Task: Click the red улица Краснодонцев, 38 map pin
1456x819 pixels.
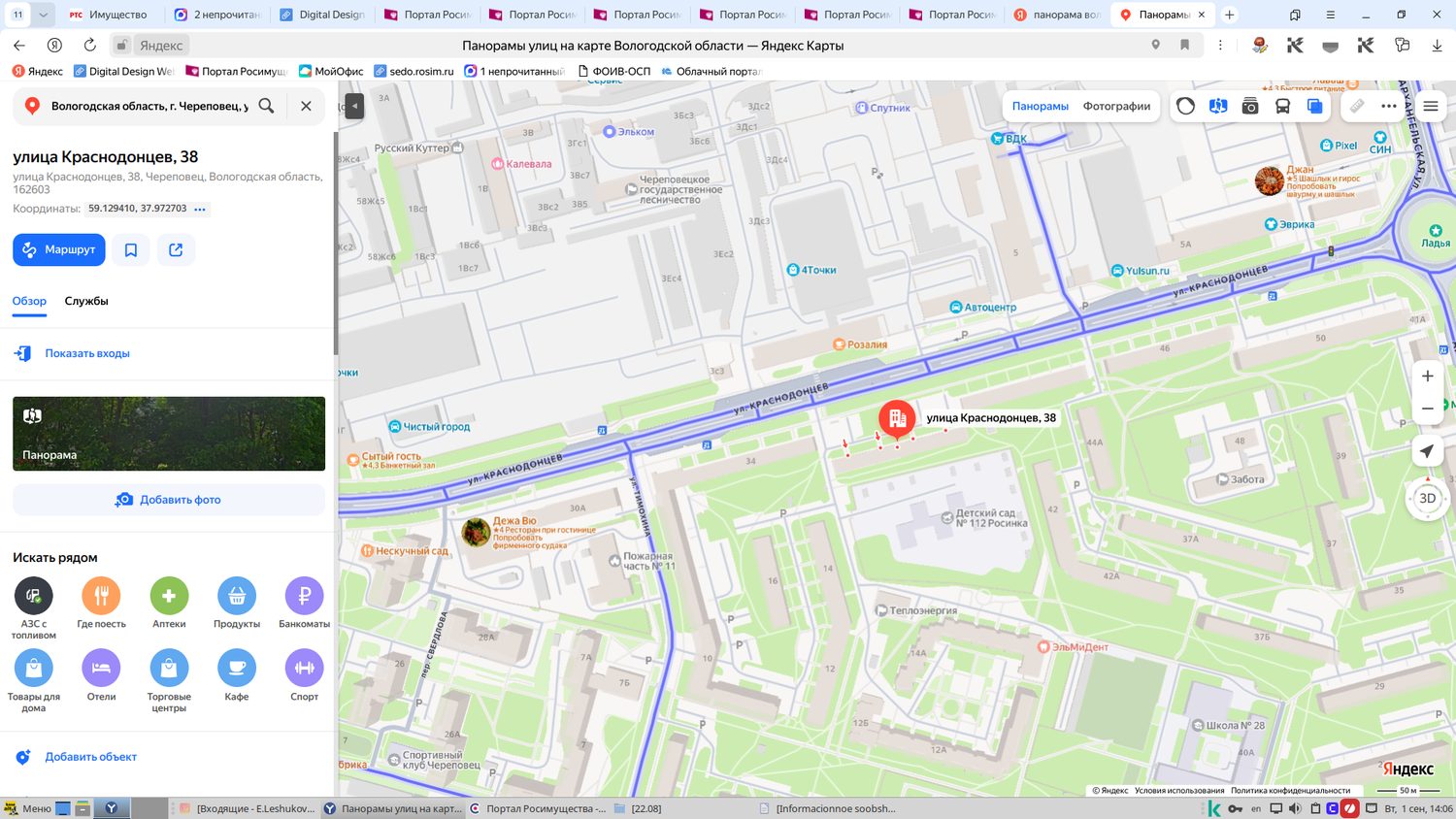Action: (x=897, y=420)
